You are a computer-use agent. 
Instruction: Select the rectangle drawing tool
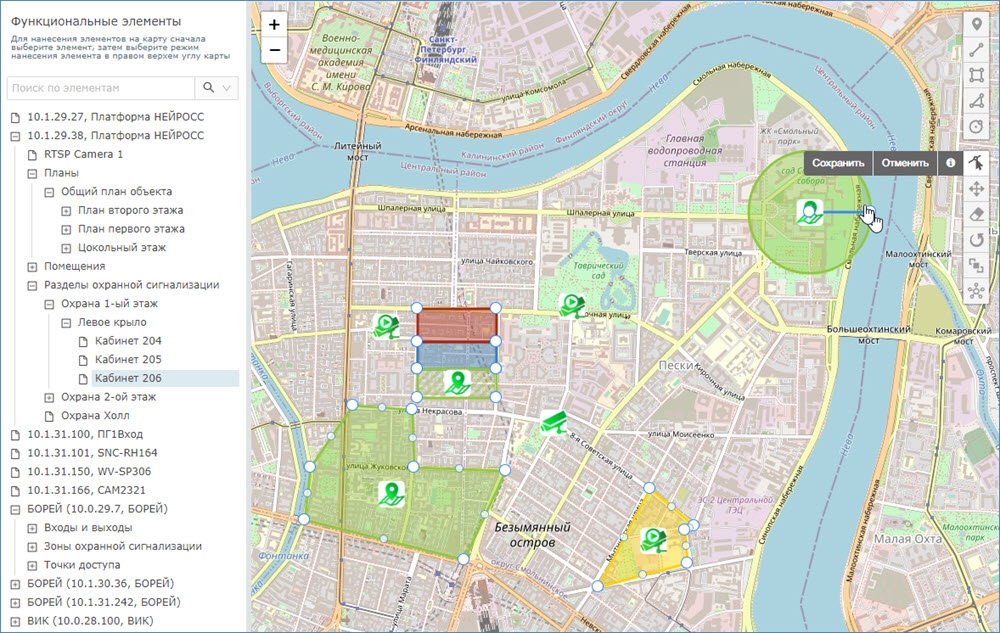click(x=976, y=76)
